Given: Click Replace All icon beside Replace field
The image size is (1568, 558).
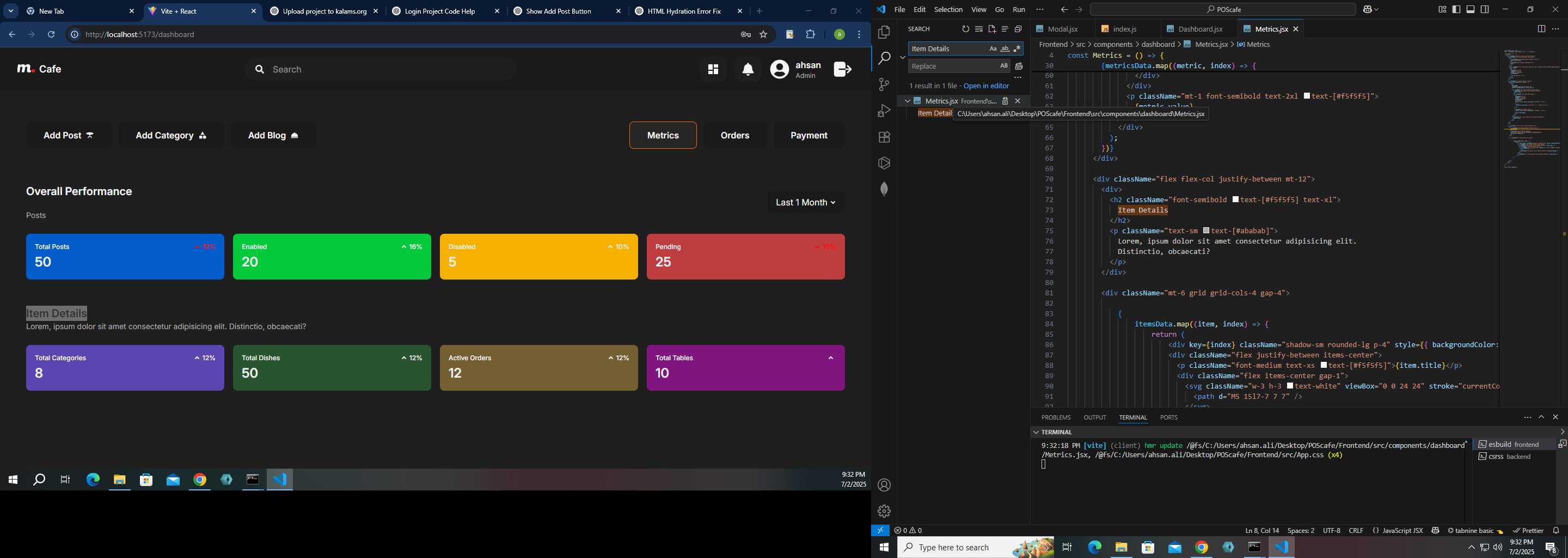Looking at the screenshot, I should tap(1018, 66).
